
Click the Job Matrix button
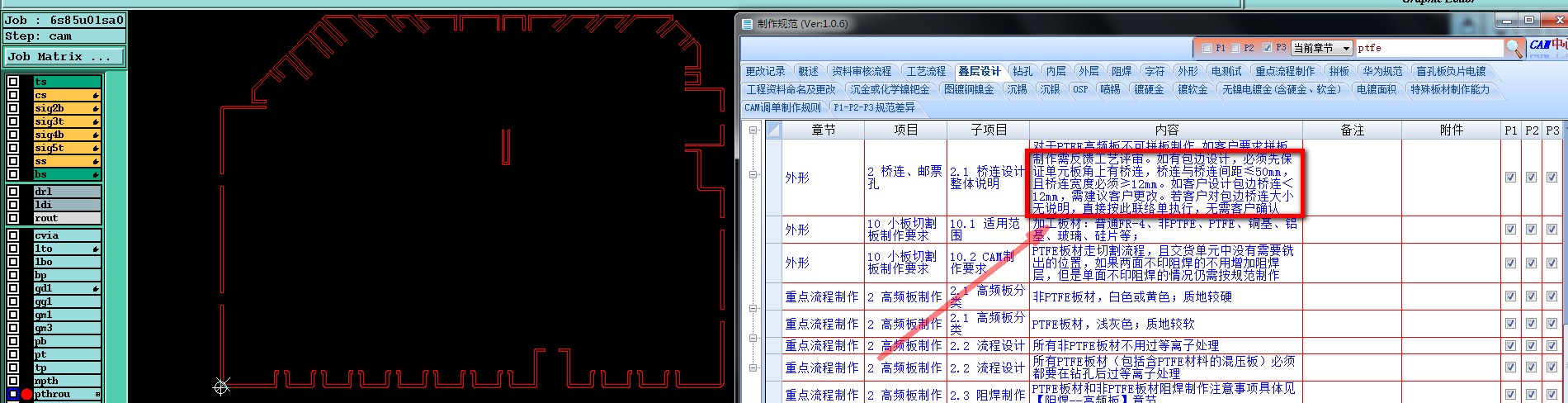pyautogui.click(x=64, y=57)
